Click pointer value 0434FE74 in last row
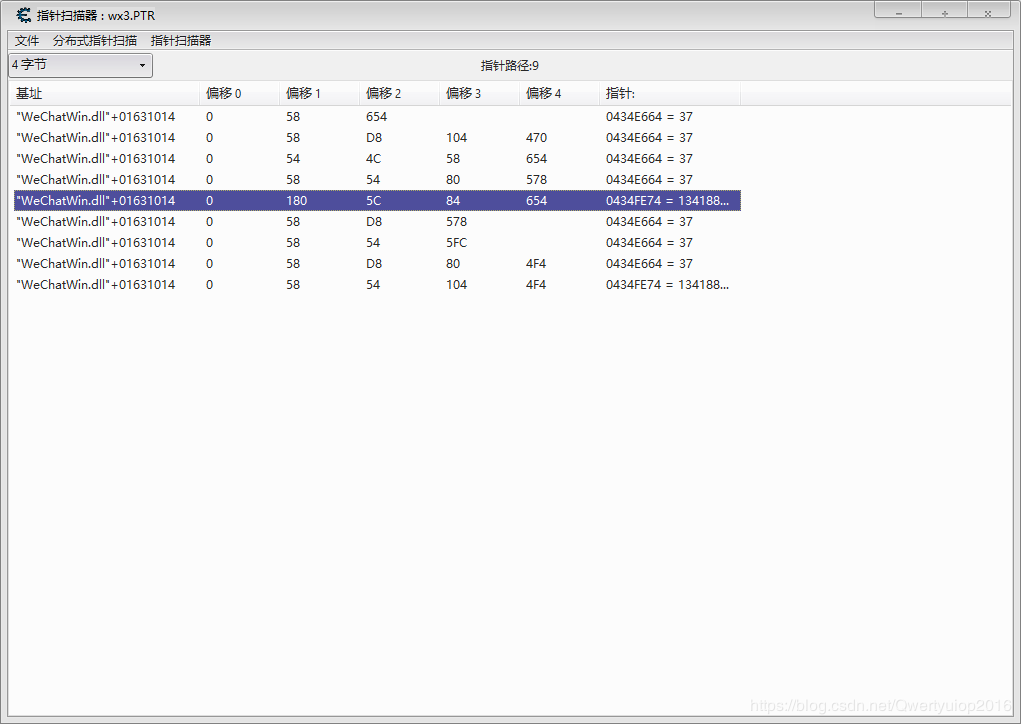This screenshot has width=1021, height=724. click(x=667, y=285)
